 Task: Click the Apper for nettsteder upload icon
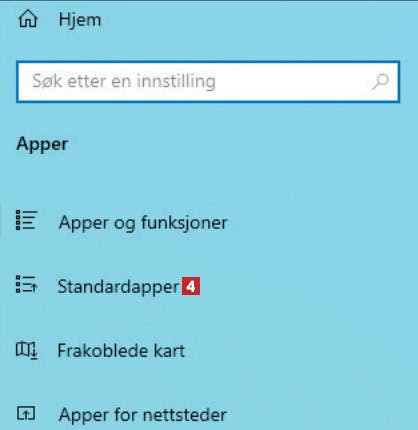[26, 414]
